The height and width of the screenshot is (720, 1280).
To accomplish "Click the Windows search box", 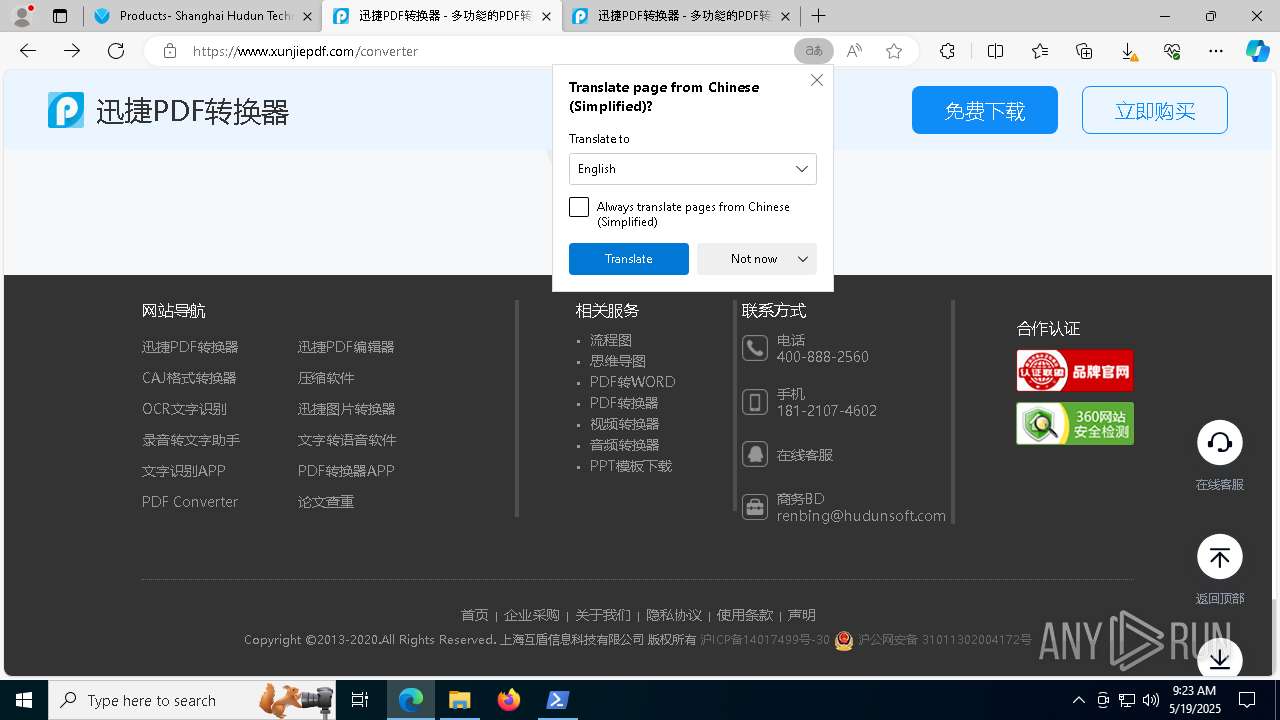I will (x=191, y=700).
